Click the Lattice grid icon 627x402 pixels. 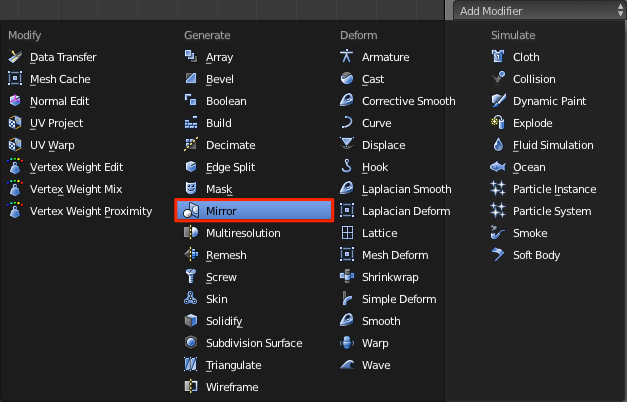tap(347, 232)
